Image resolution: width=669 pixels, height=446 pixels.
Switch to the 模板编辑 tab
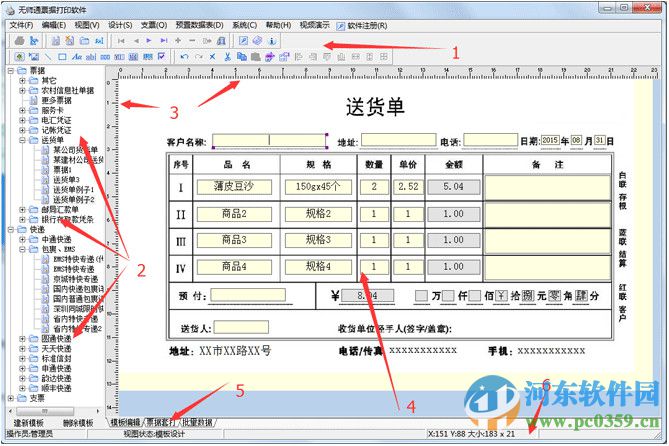tap(125, 423)
